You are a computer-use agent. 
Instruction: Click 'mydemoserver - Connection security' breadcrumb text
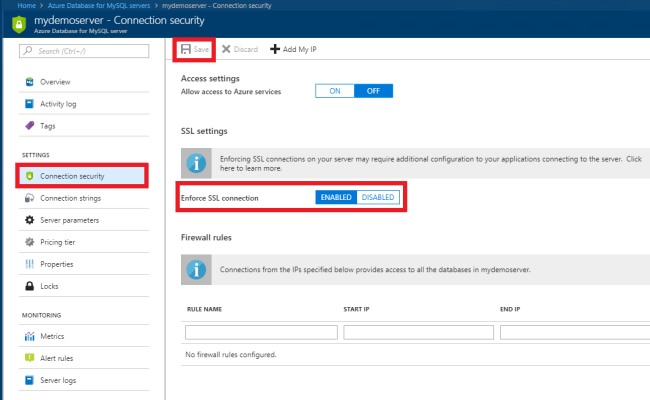pos(217,5)
